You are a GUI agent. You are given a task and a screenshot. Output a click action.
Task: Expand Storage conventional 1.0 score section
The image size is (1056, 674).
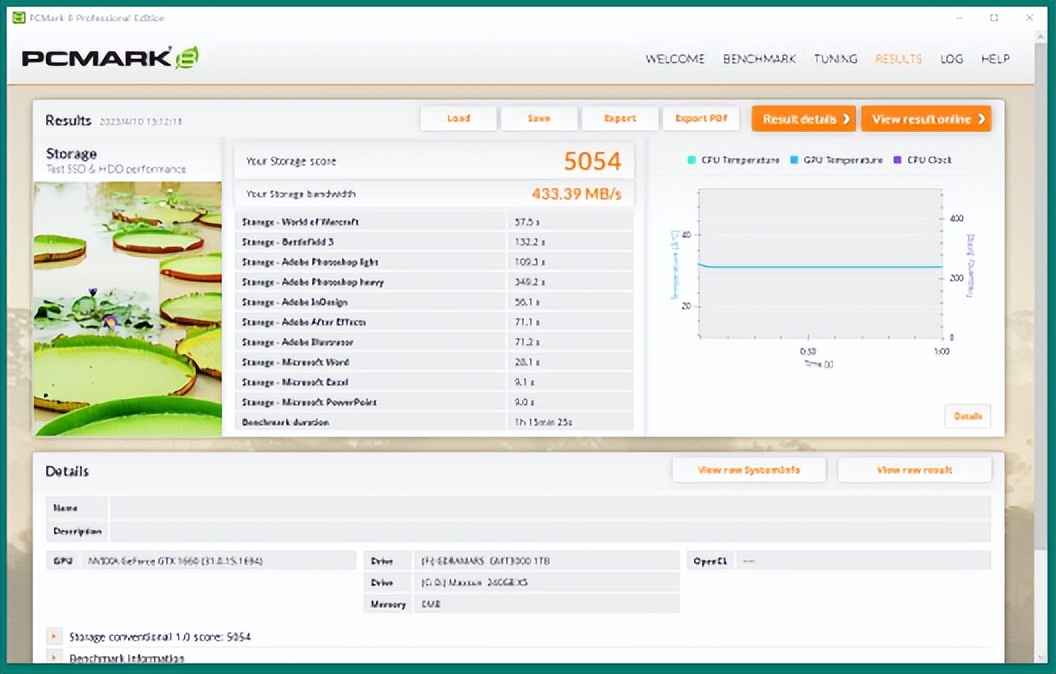tap(54, 636)
